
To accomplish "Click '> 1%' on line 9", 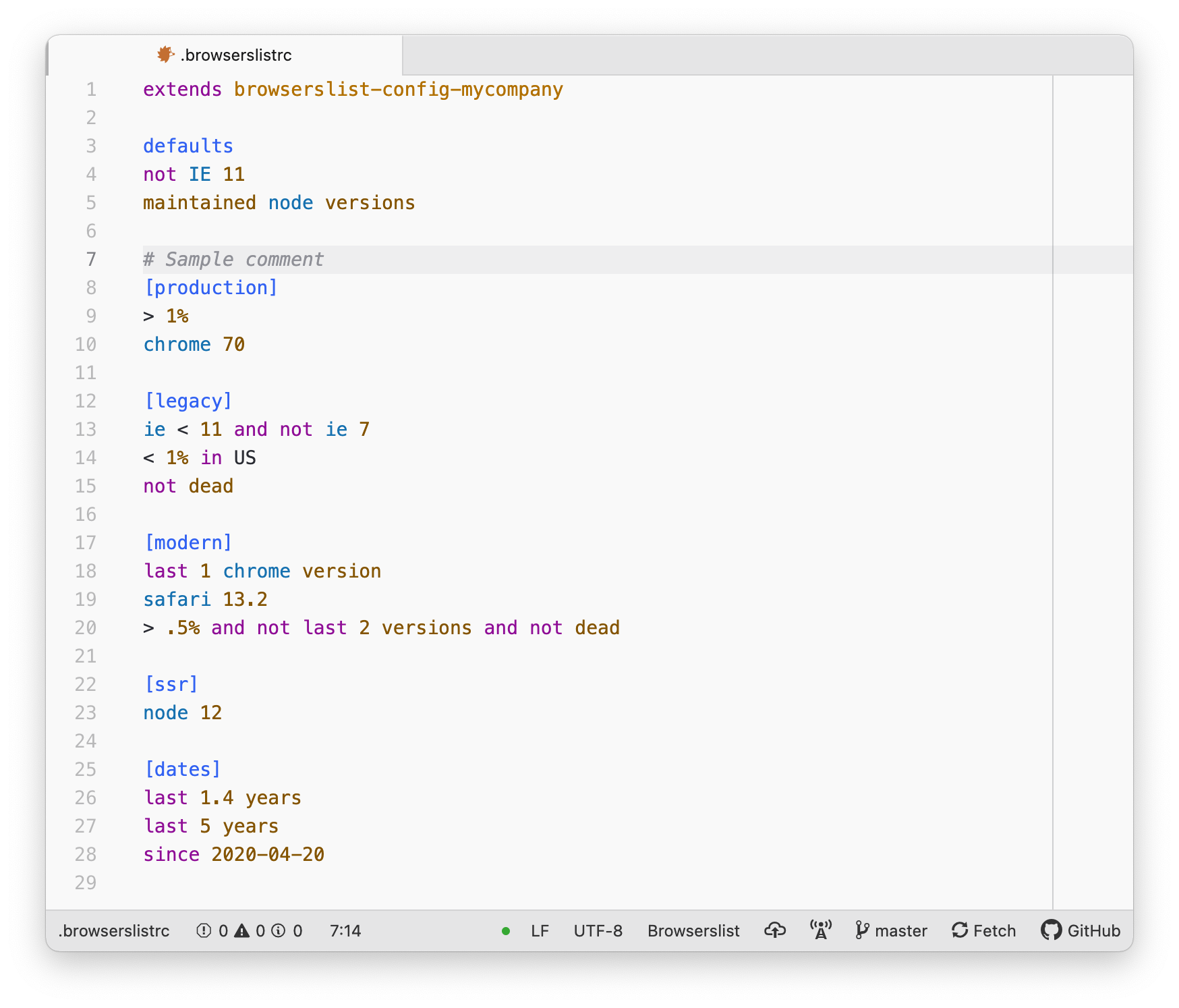I will [x=166, y=316].
